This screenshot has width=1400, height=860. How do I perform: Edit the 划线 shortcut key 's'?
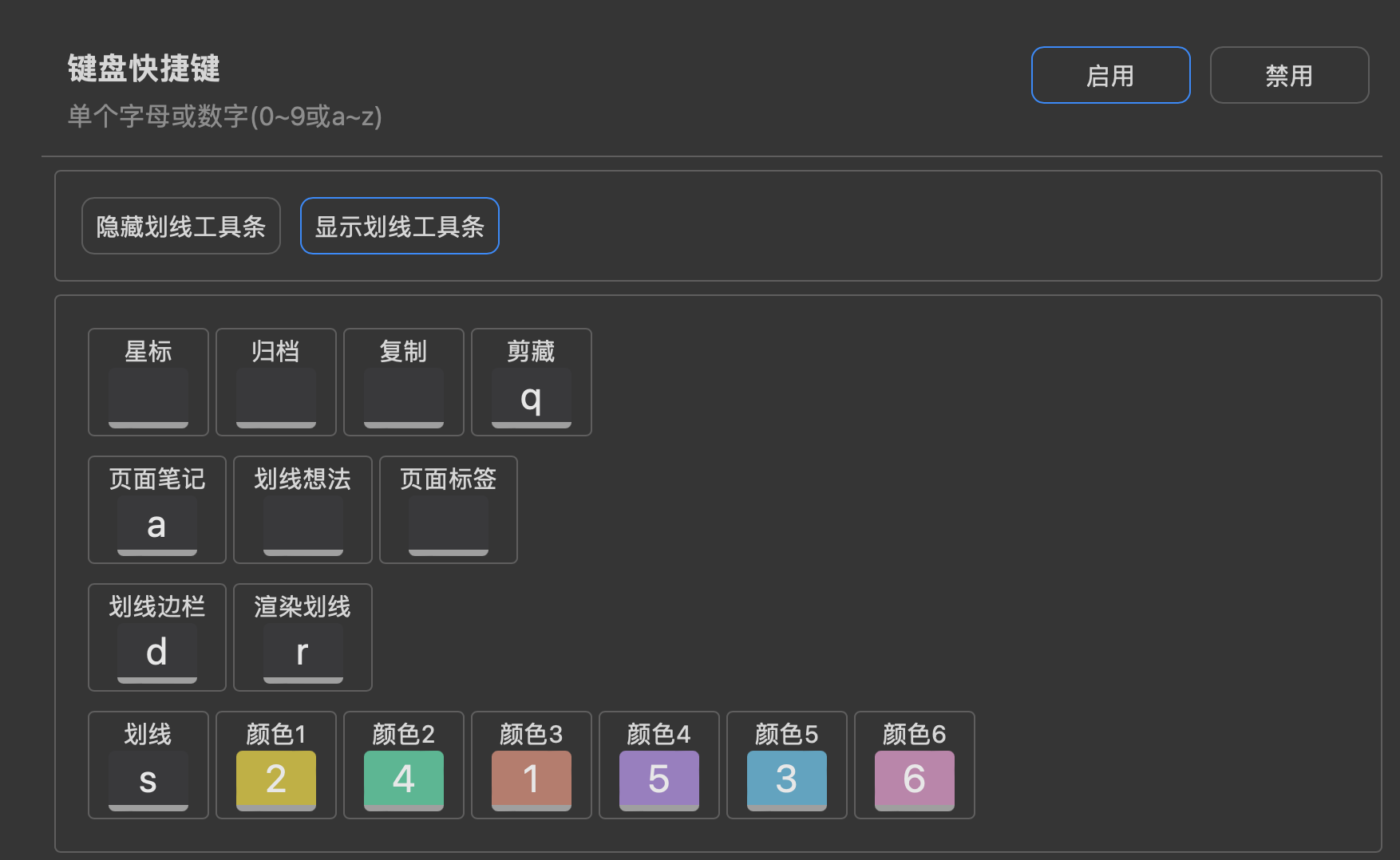point(148,780)
